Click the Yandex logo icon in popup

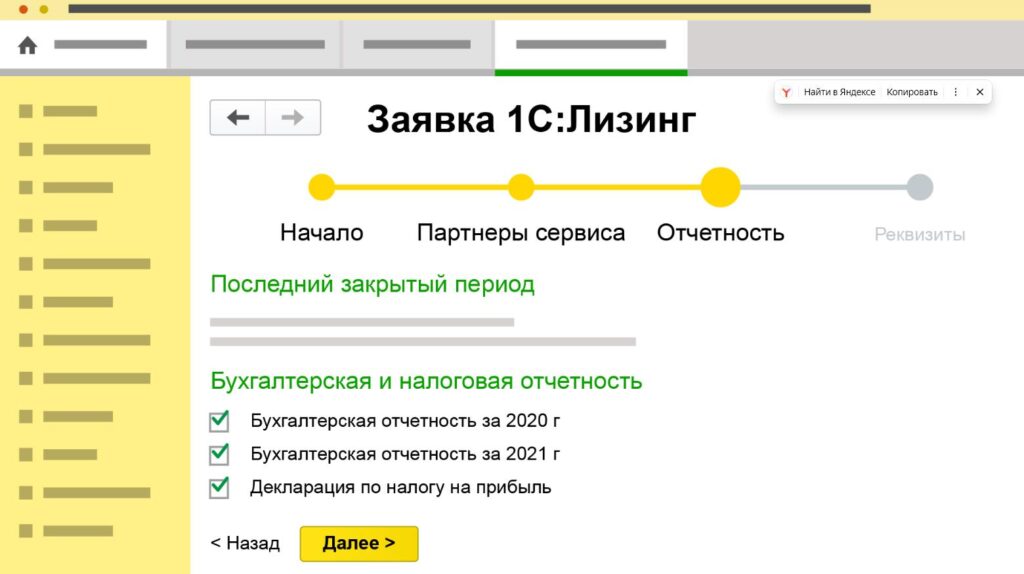786,92
